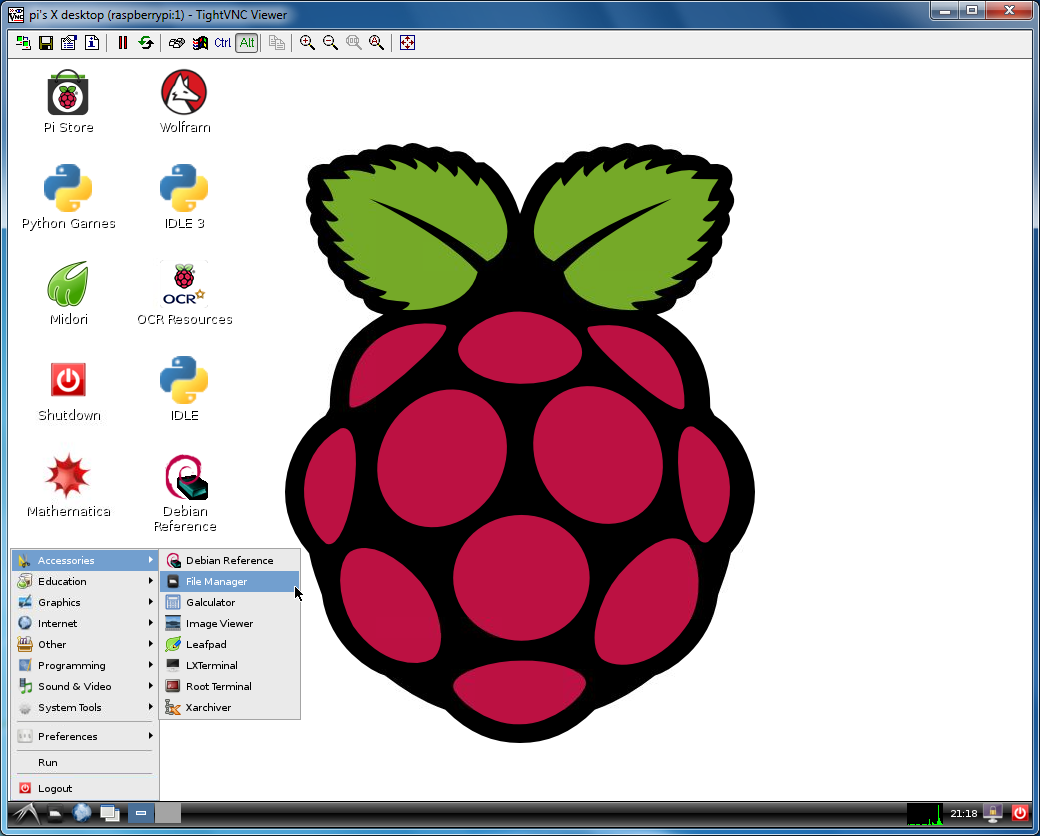Image resolution: width=1040 pixels, height=836 pixels.
Task: Click the New Connection toolbar icon
Action: 23,43
